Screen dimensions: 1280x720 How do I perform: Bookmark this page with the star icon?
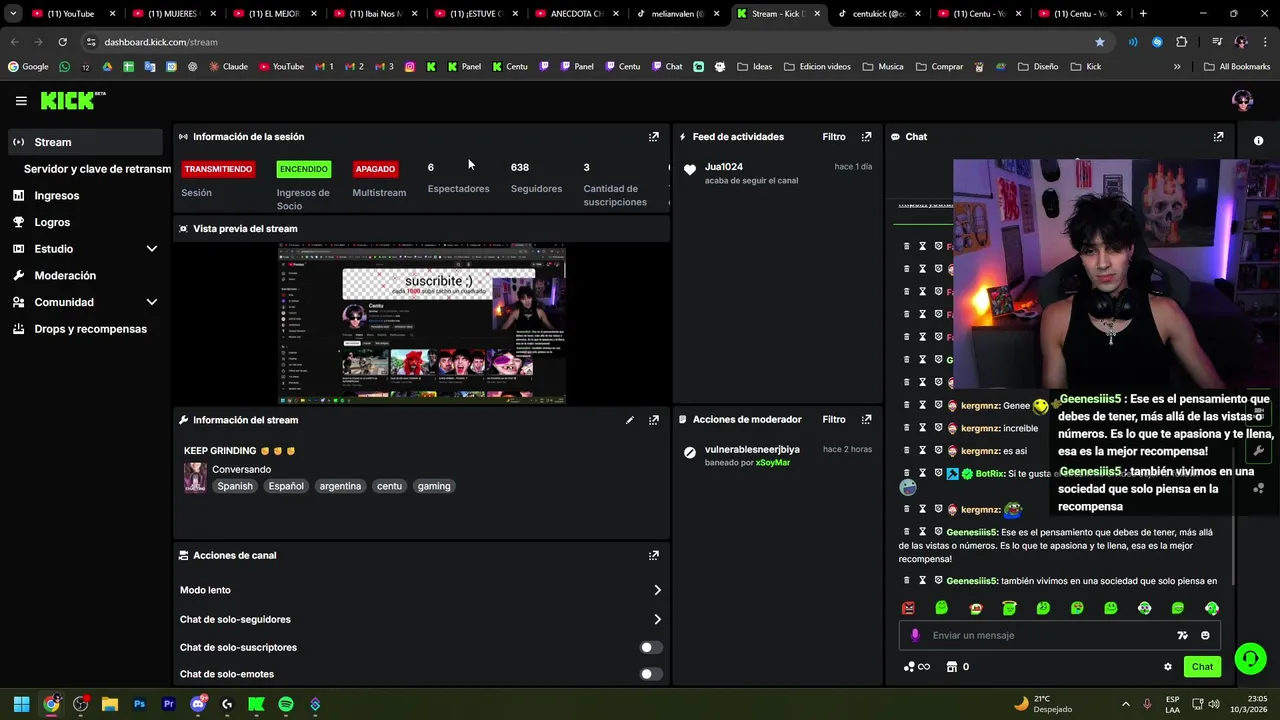[x=1100, y=42]
